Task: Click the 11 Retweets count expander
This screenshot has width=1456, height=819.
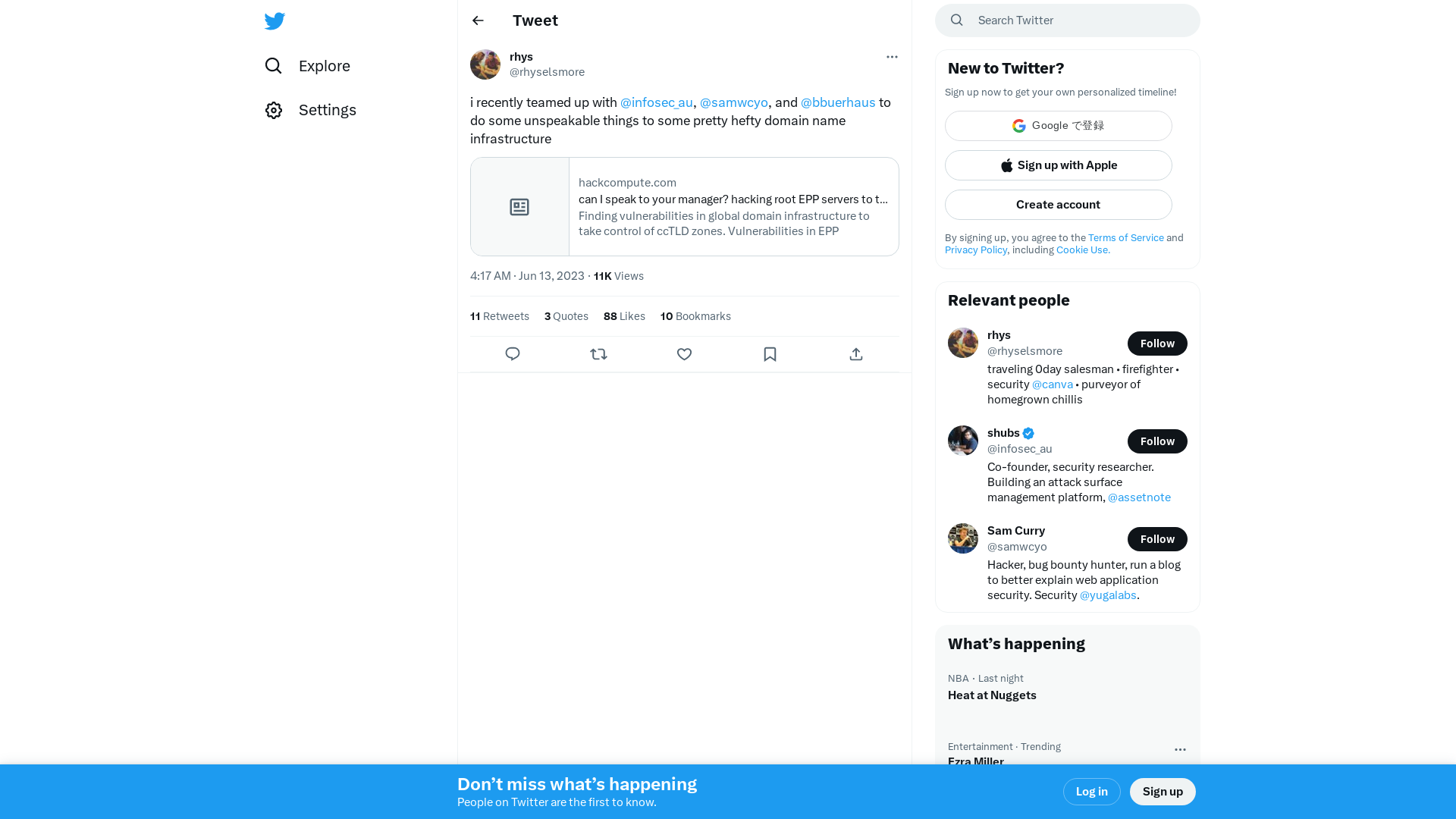Action: click(x=499, y=316)
